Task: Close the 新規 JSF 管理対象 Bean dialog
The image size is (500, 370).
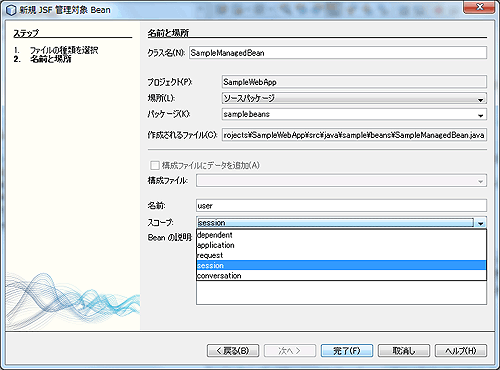Action: tap(480, 7)
